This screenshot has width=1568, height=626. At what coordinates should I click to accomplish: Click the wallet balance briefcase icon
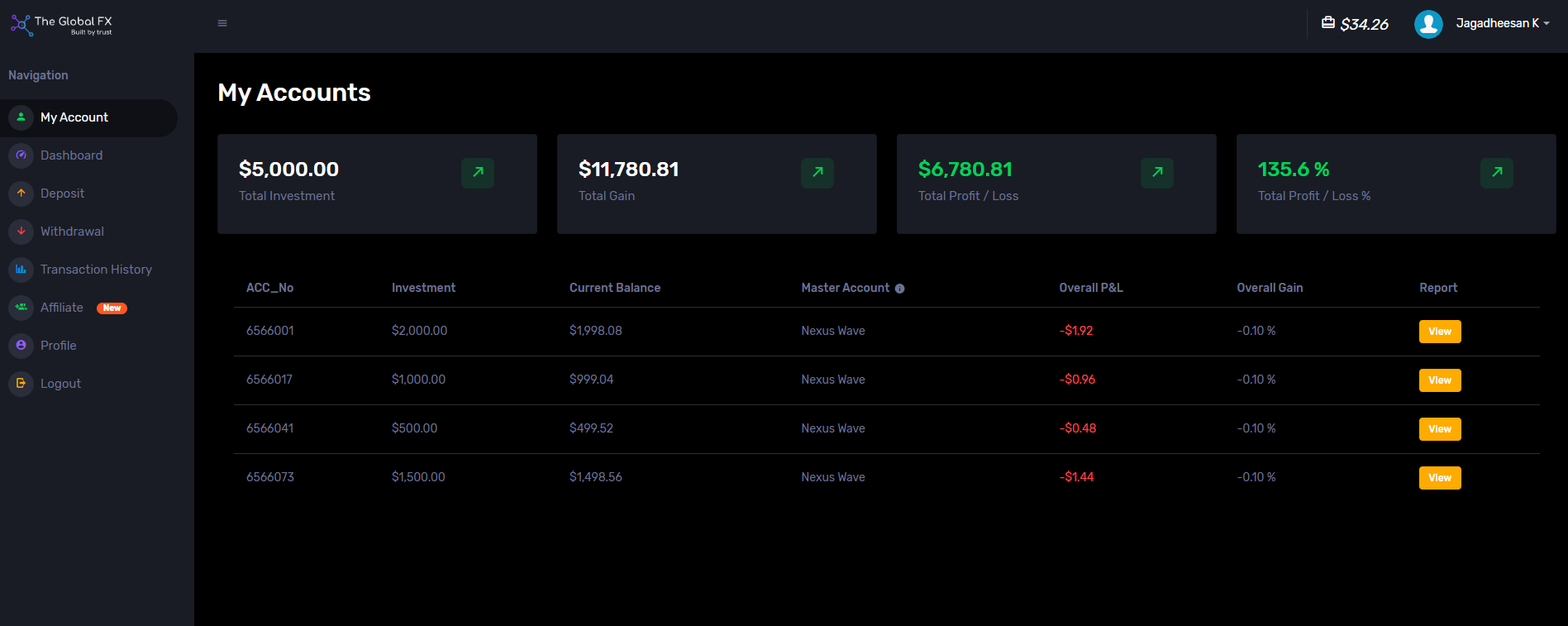pyautogui.click(x=1327, y=23)
